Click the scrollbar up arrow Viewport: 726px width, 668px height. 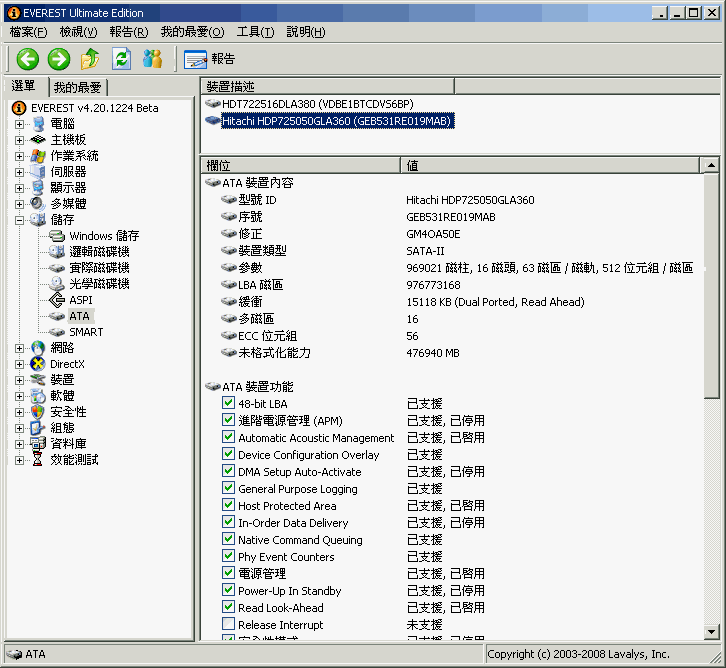711,165
